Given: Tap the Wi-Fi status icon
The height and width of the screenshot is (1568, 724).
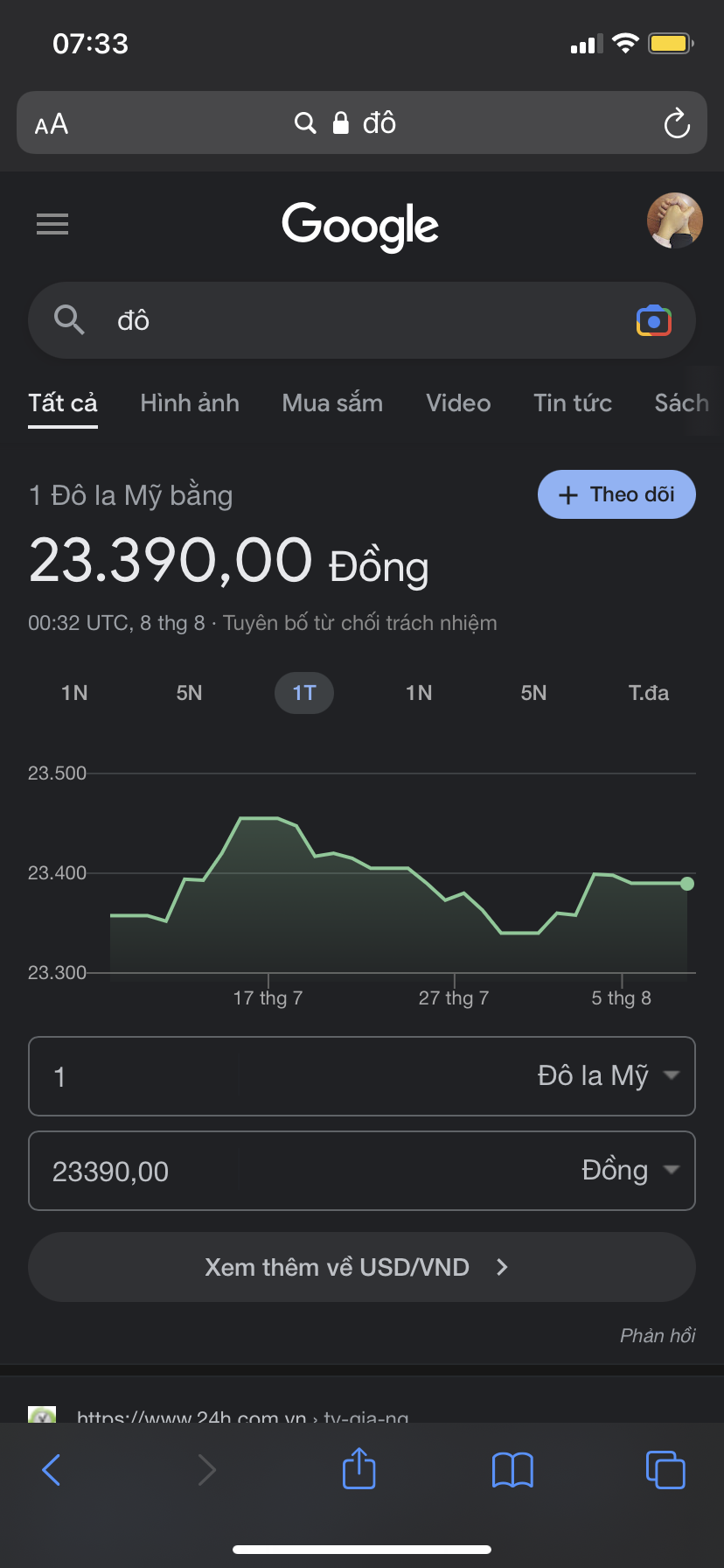Looking at the screenshot, I should click(625, 43).
